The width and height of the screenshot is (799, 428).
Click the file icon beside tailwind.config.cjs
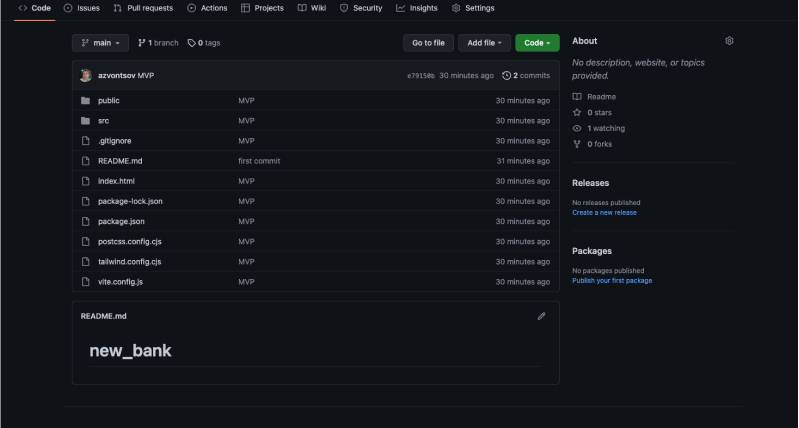click(x=86, y=262)
